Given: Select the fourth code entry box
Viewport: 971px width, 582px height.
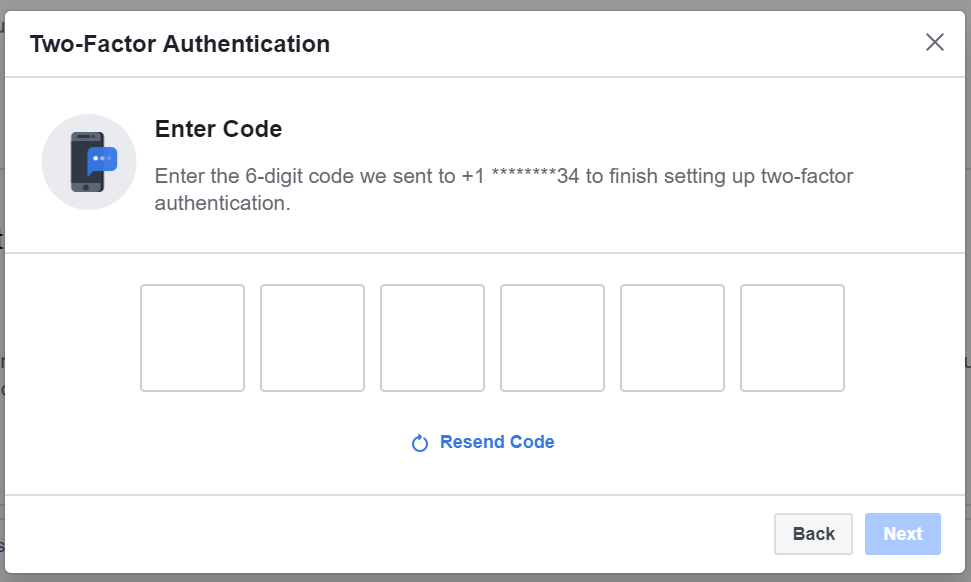Looking at the screenshot, I should click(x=552, y=337).
